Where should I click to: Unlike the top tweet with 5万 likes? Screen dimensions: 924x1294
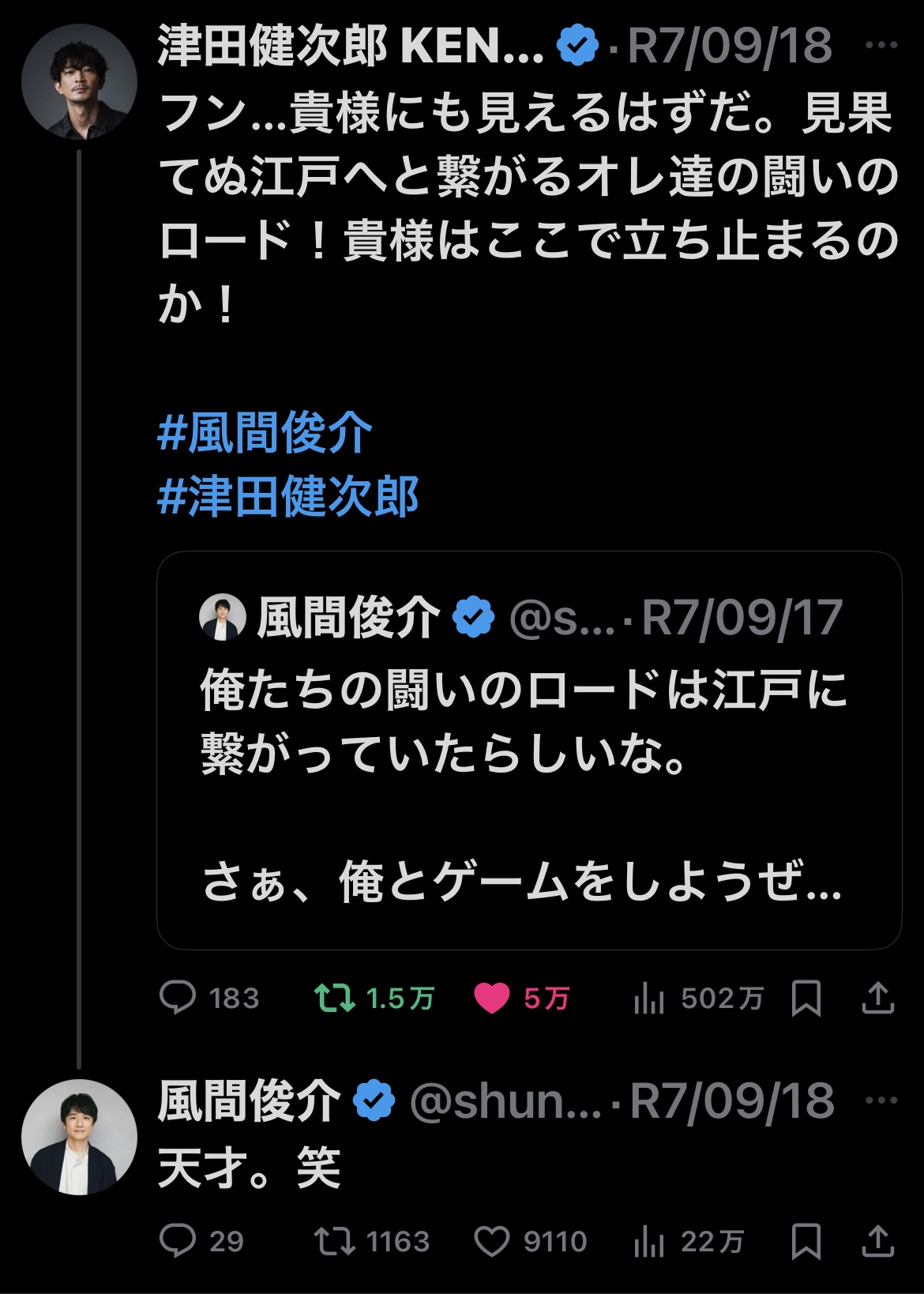491,999
